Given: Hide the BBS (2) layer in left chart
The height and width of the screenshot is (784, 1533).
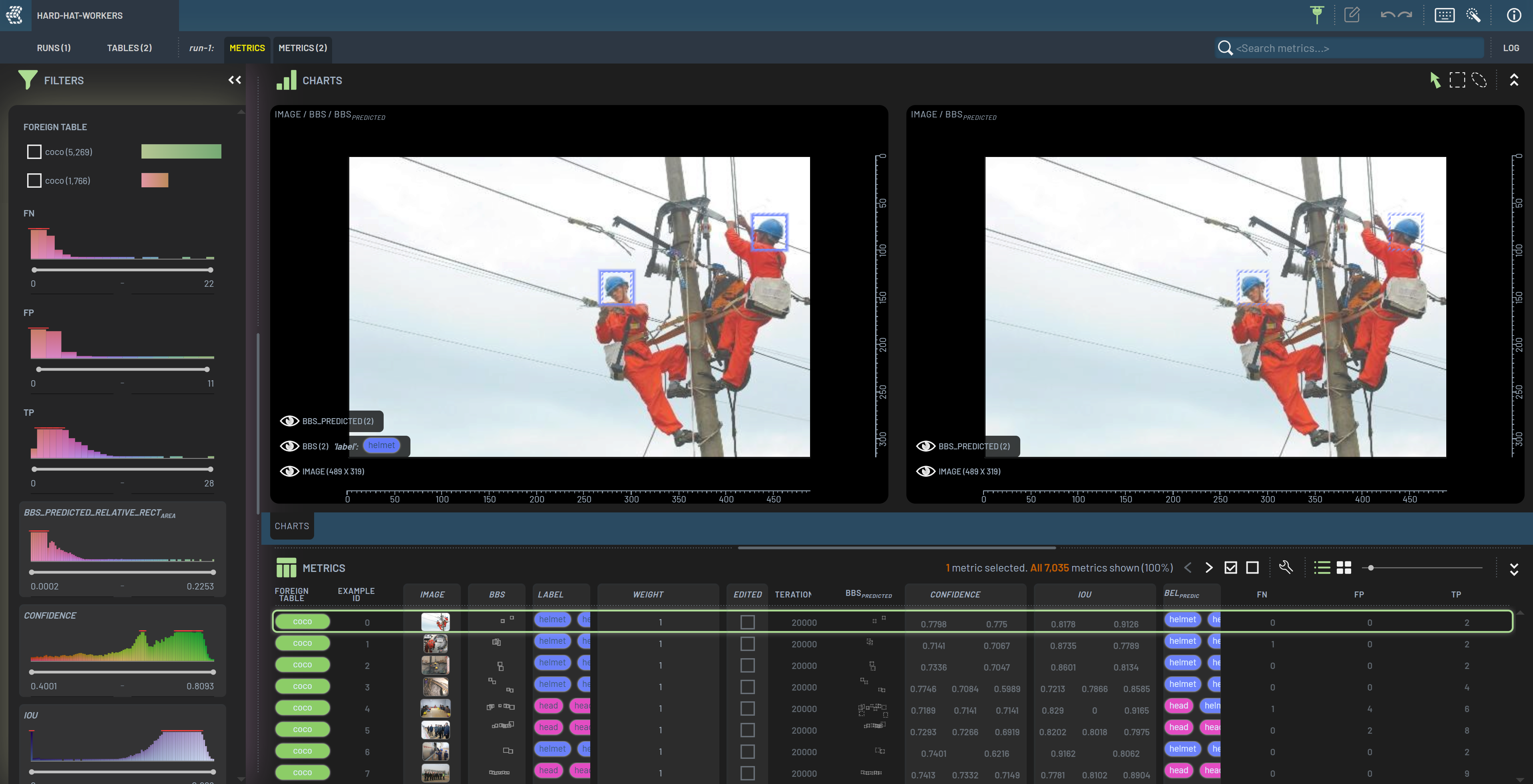Looking at the screenshot, I should coord(290,446).
